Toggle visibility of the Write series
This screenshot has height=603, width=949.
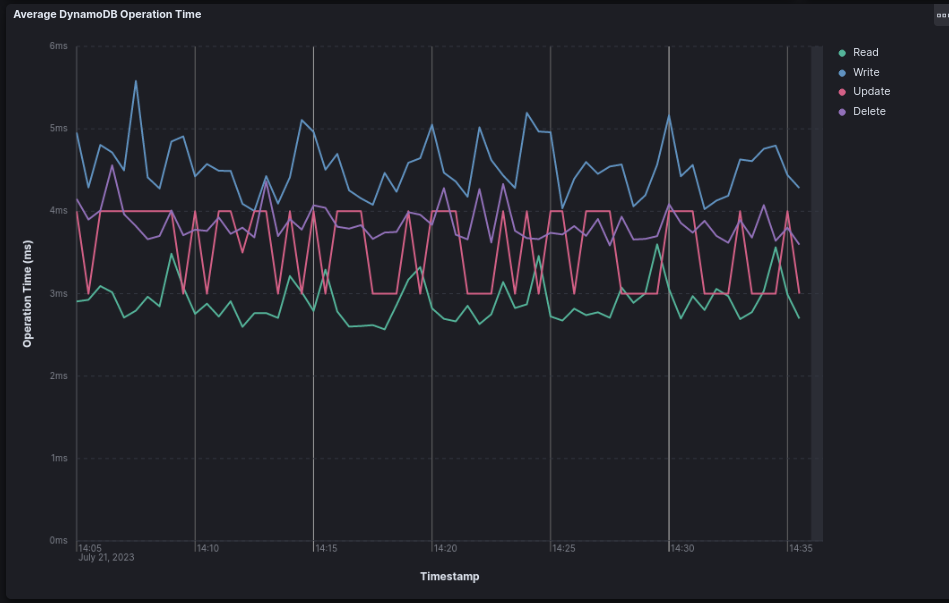(866, 72)
